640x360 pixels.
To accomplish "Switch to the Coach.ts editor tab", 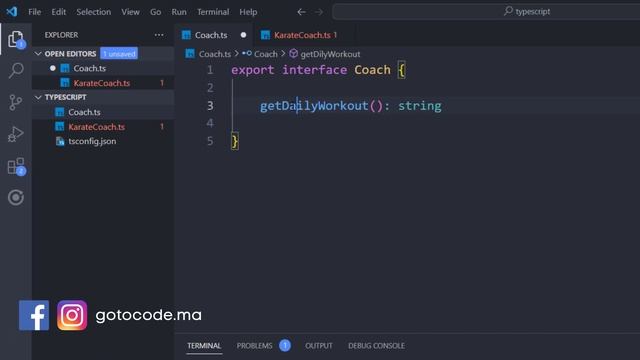I will [x=214, y=35].
